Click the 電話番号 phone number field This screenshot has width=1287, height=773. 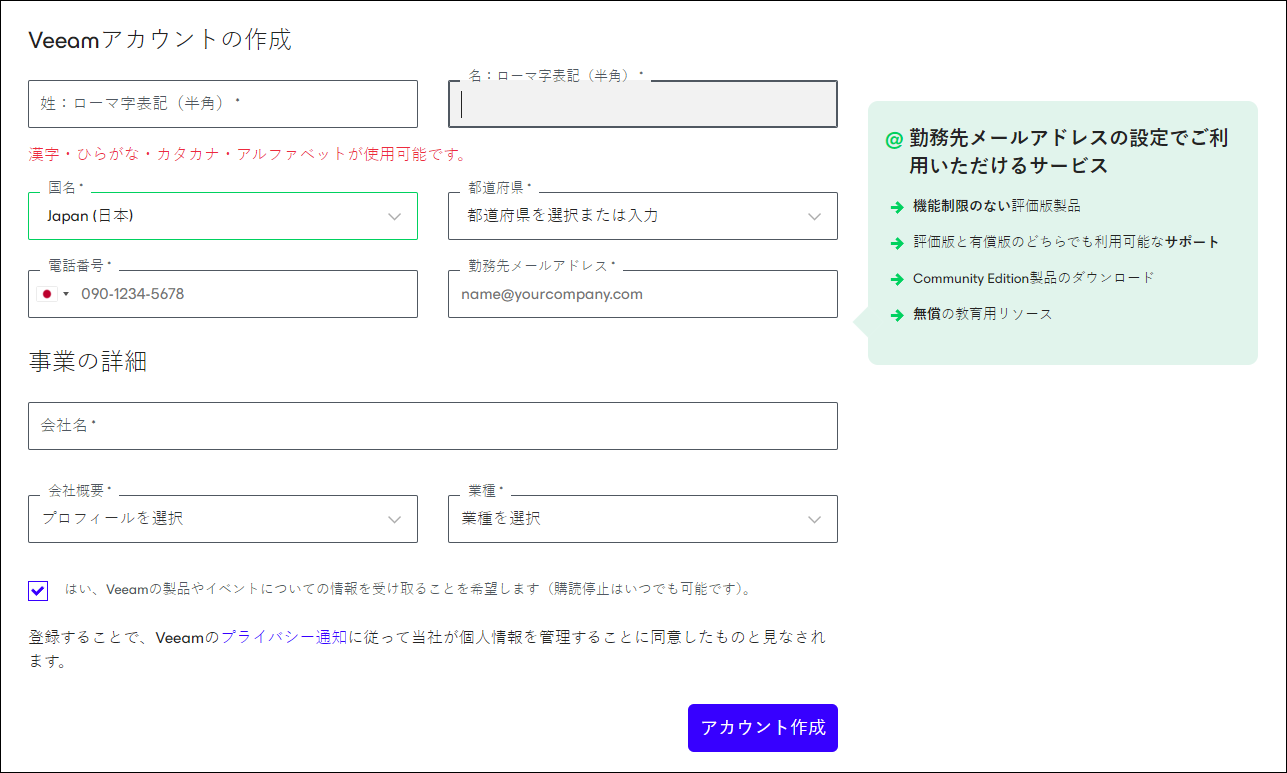223,294
